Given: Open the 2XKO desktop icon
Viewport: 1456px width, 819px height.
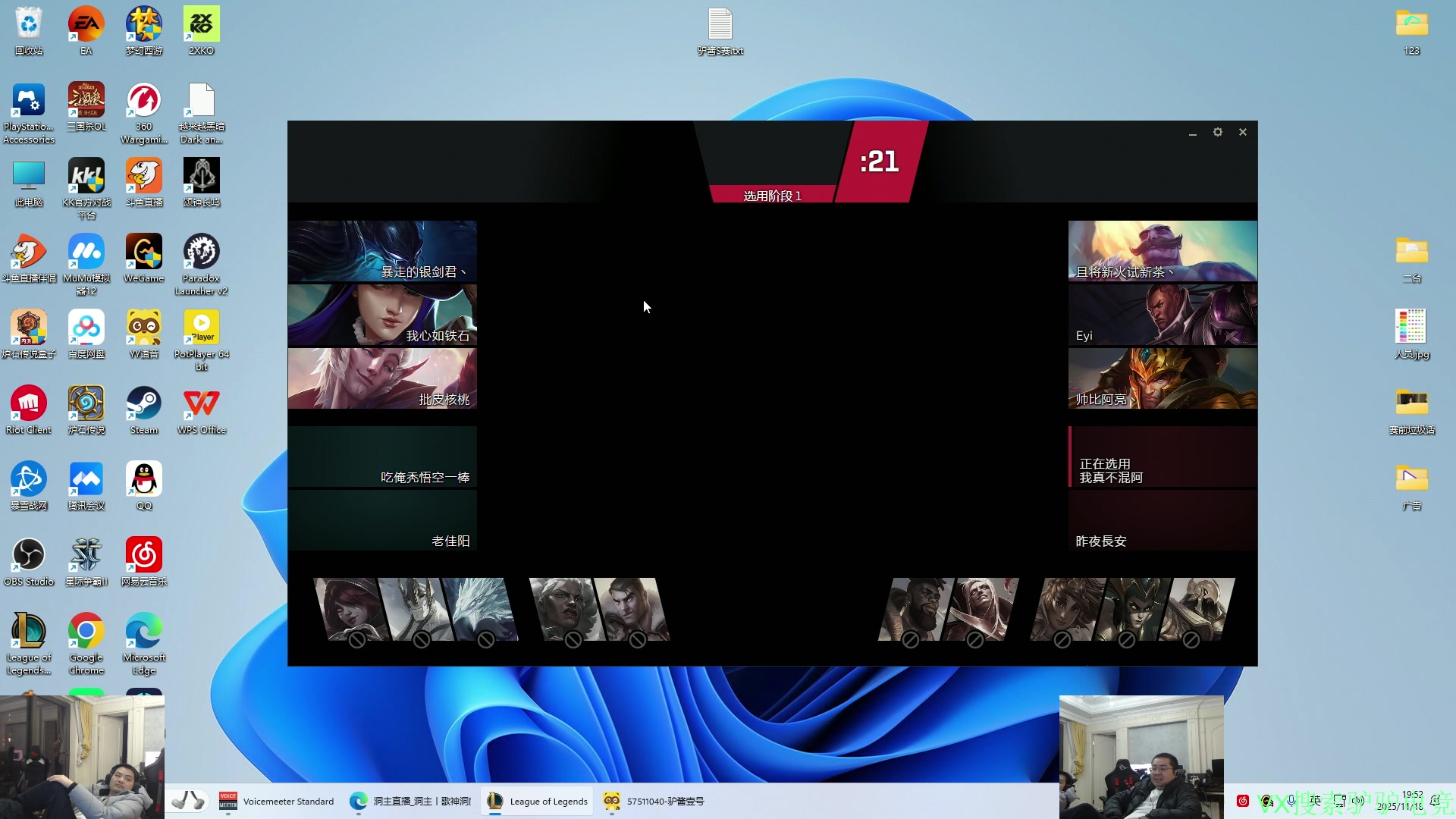Looking at the screenshot, I should (x=201, y=24).
